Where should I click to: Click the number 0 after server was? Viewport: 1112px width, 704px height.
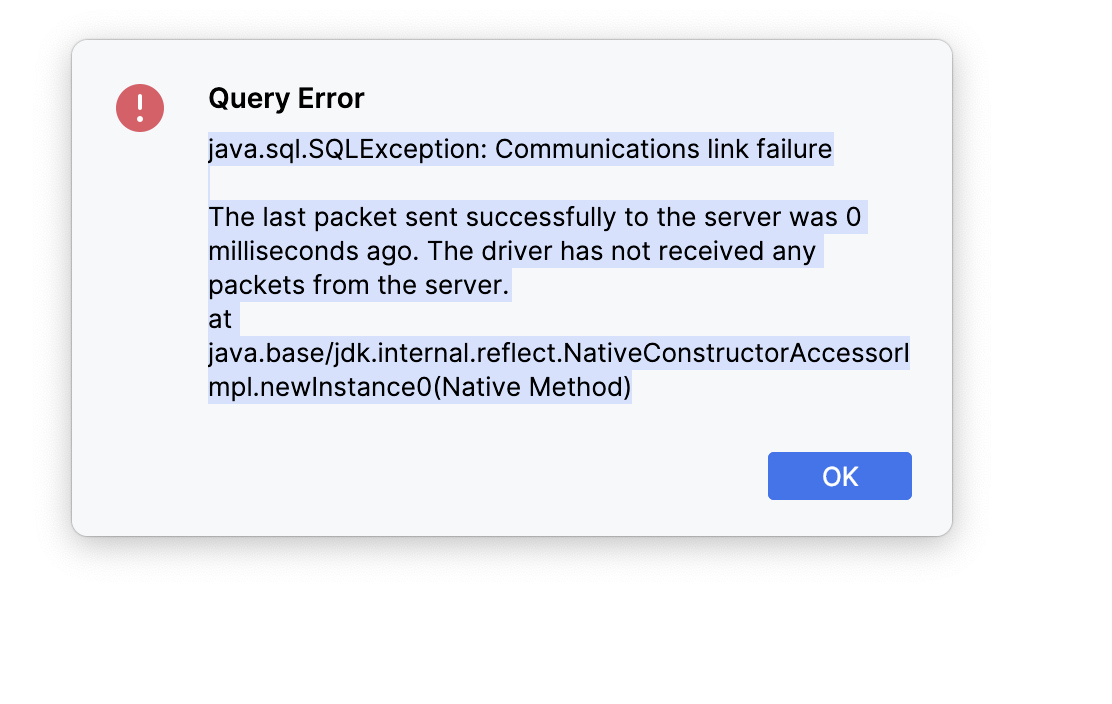tap(853, 217)
